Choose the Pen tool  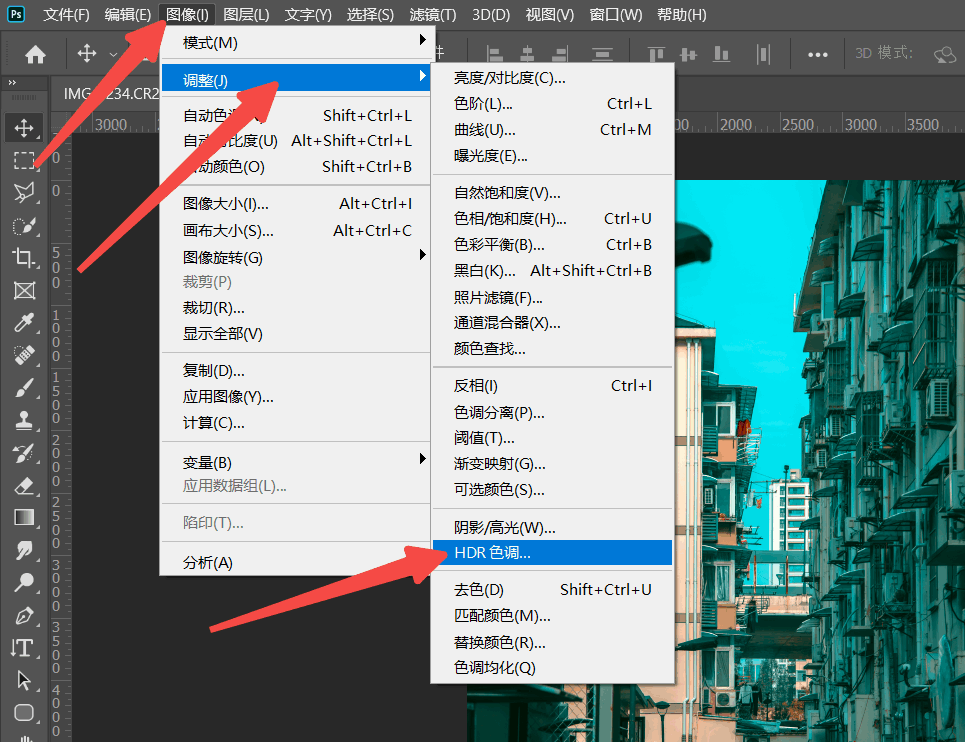(24, 615)
